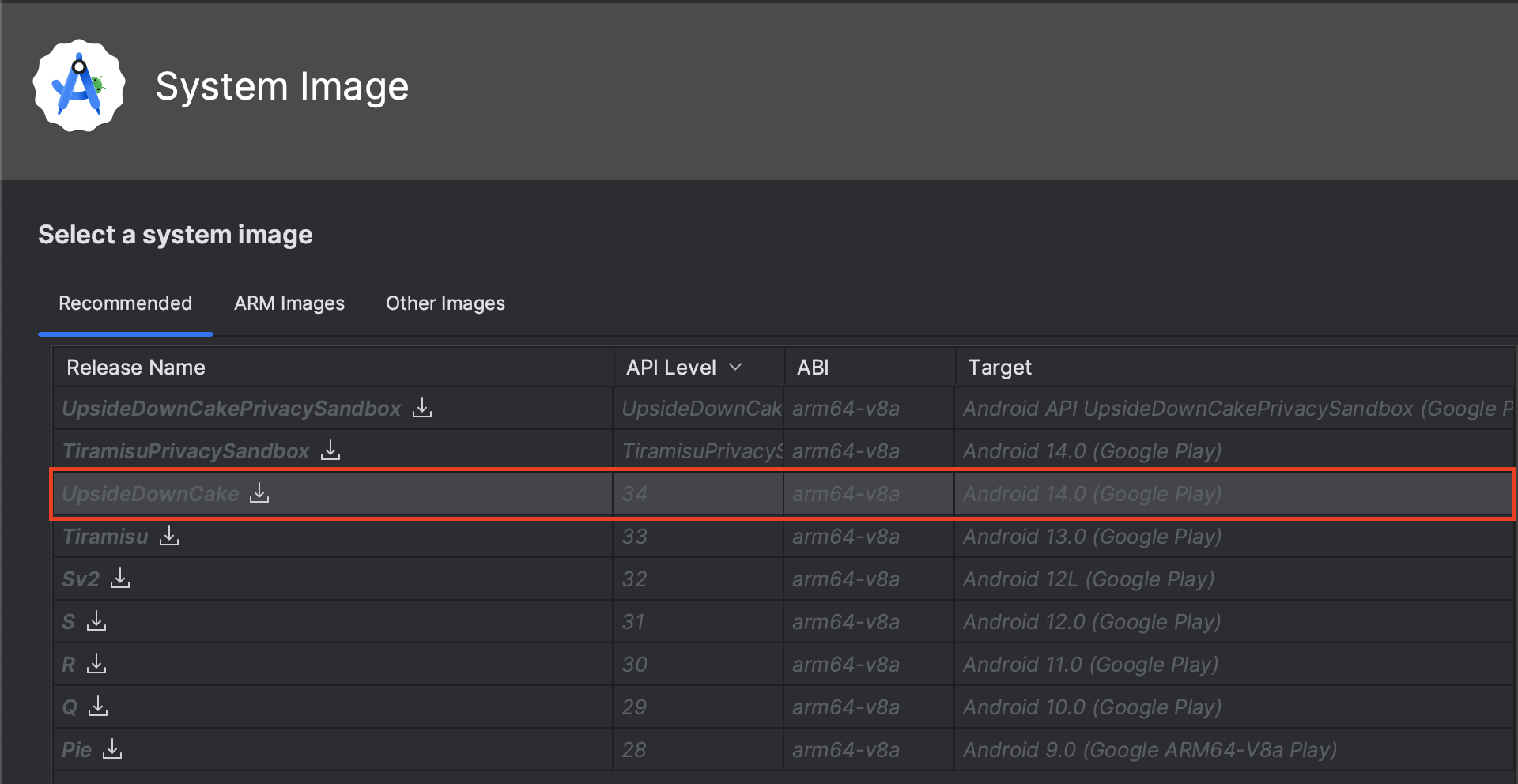The image size is (1518, 784).
Task: Click API level 30 cell
Action: (698, 665)
